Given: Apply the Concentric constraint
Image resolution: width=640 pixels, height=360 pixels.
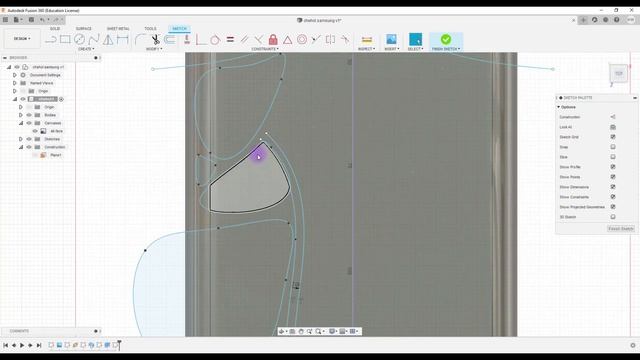Looking at the screenshot, I should click(x=302, y=40).
